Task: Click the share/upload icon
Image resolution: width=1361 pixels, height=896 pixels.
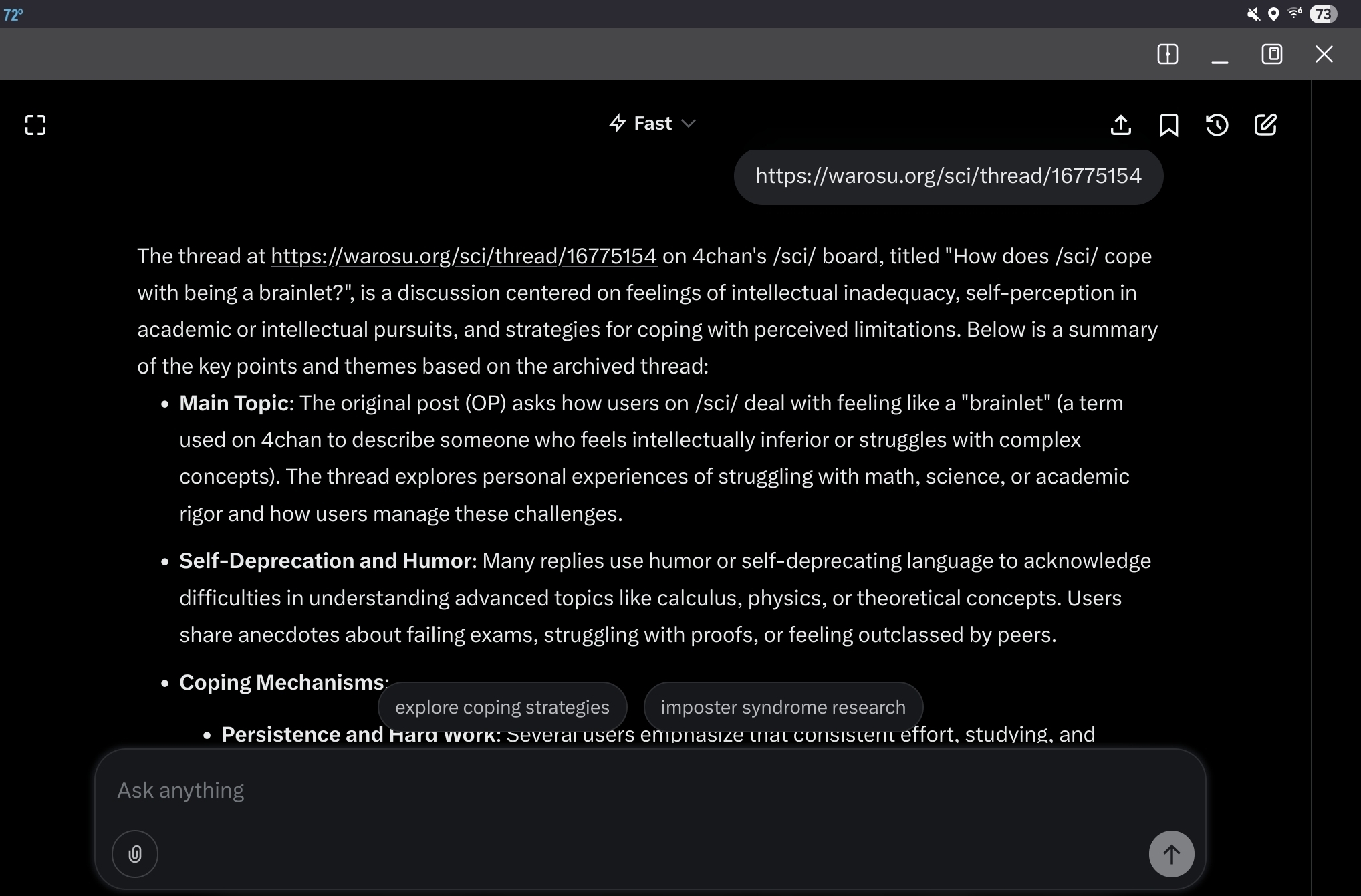Action: click(1121, 125)
